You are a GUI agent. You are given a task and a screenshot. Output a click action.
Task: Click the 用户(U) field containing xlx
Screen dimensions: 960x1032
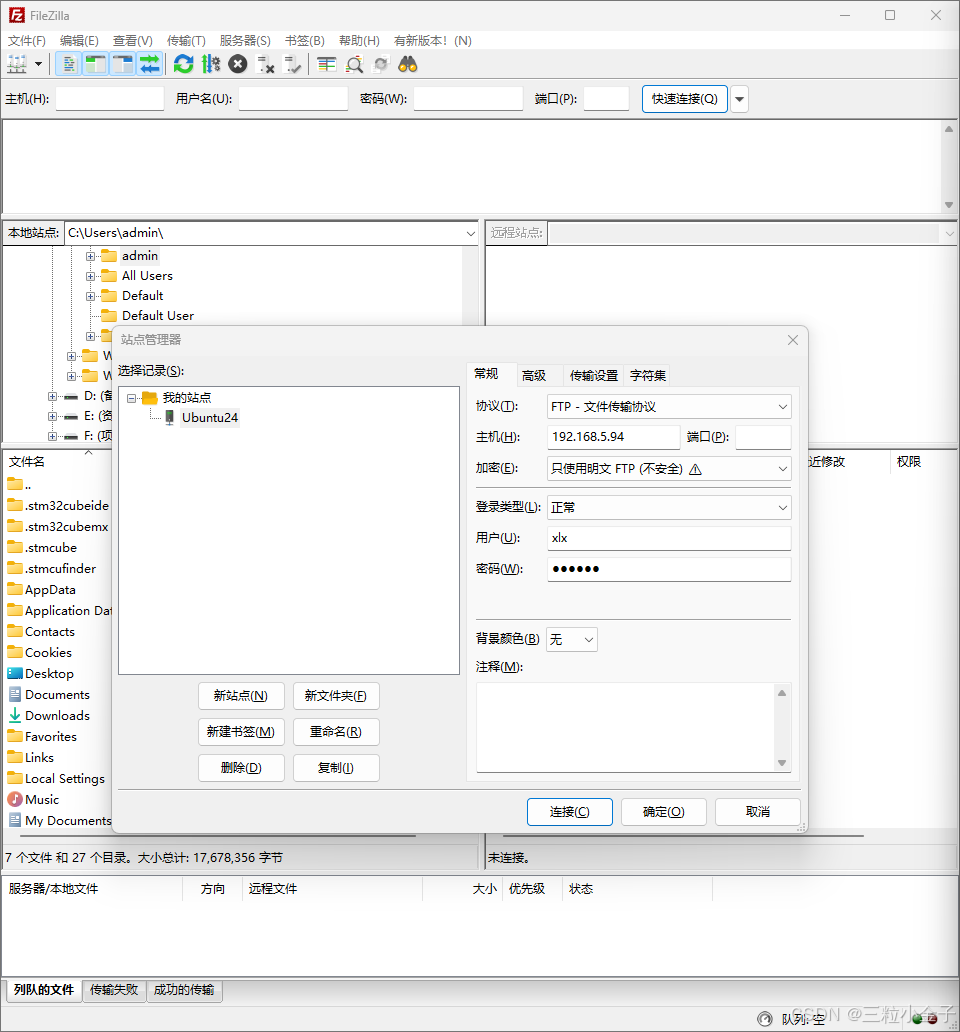(x=669, y=538)
